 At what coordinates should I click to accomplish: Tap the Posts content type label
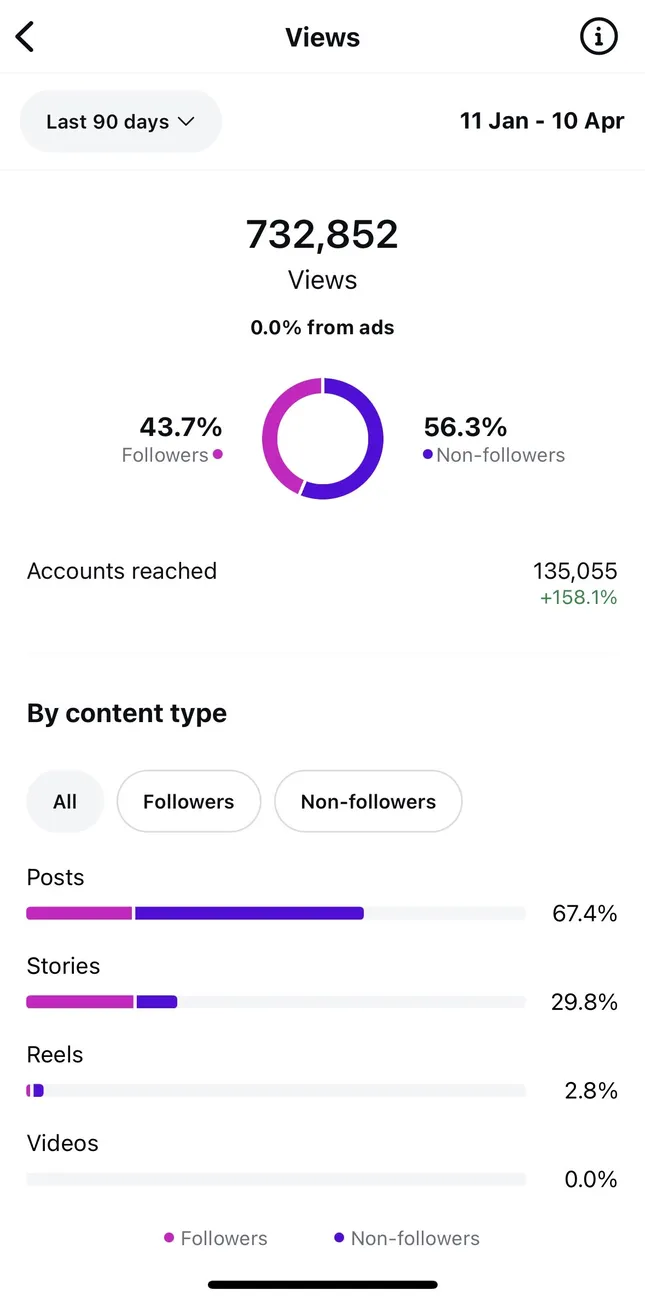(x=56, y=877)
